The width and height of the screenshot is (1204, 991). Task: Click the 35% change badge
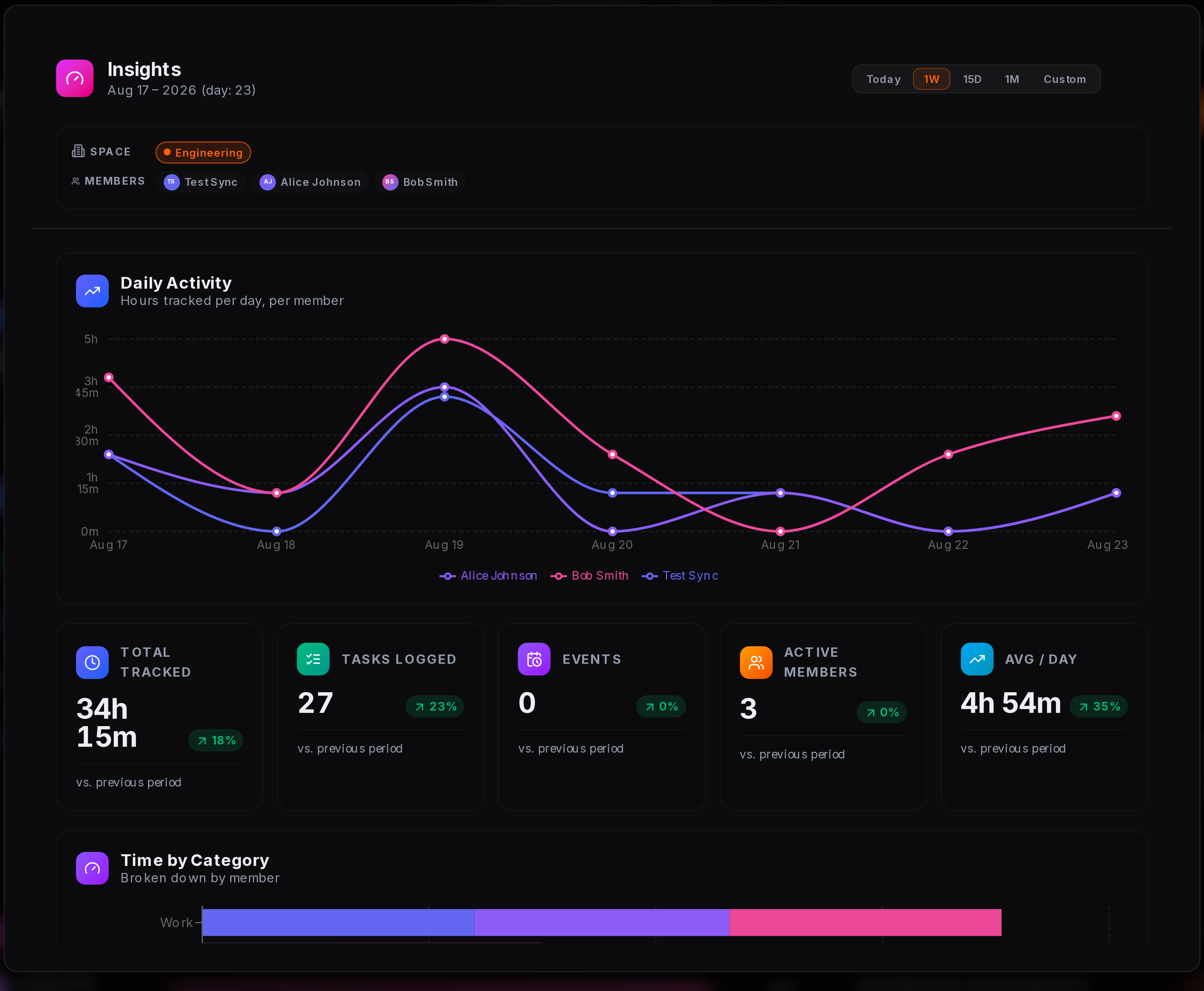(1099, 707)
